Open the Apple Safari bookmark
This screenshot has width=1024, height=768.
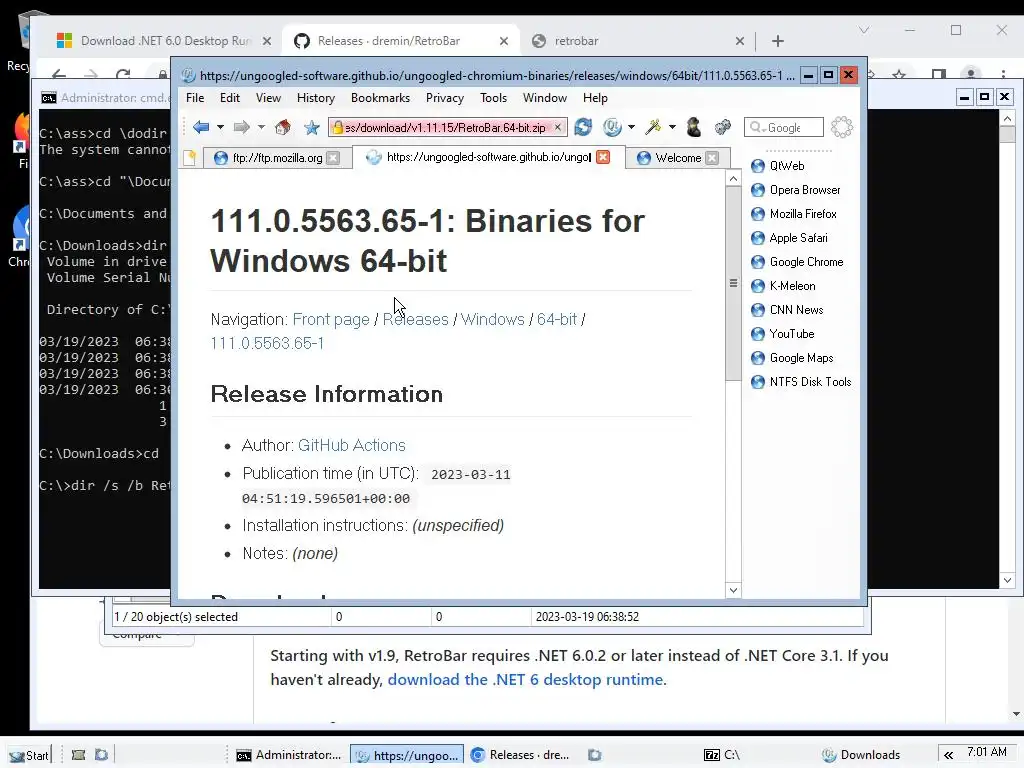[789, 238]
